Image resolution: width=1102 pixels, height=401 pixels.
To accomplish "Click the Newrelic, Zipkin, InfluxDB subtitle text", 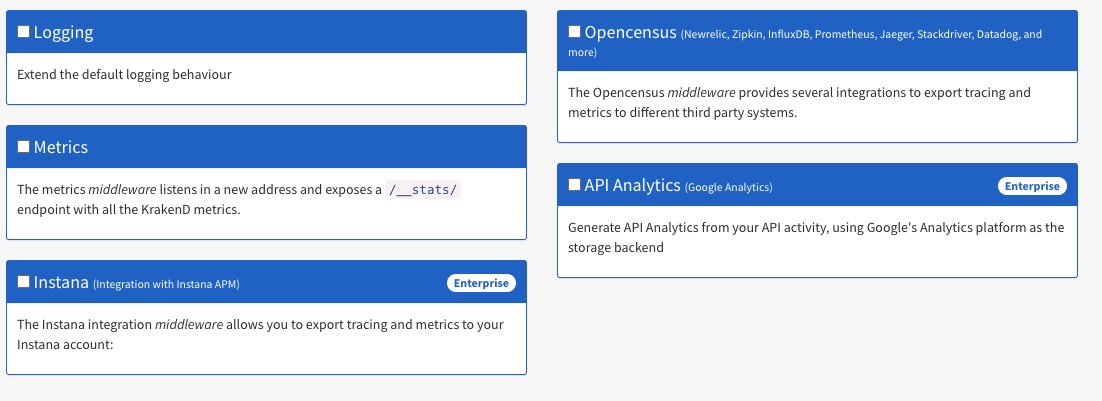I will click(805, 43).
